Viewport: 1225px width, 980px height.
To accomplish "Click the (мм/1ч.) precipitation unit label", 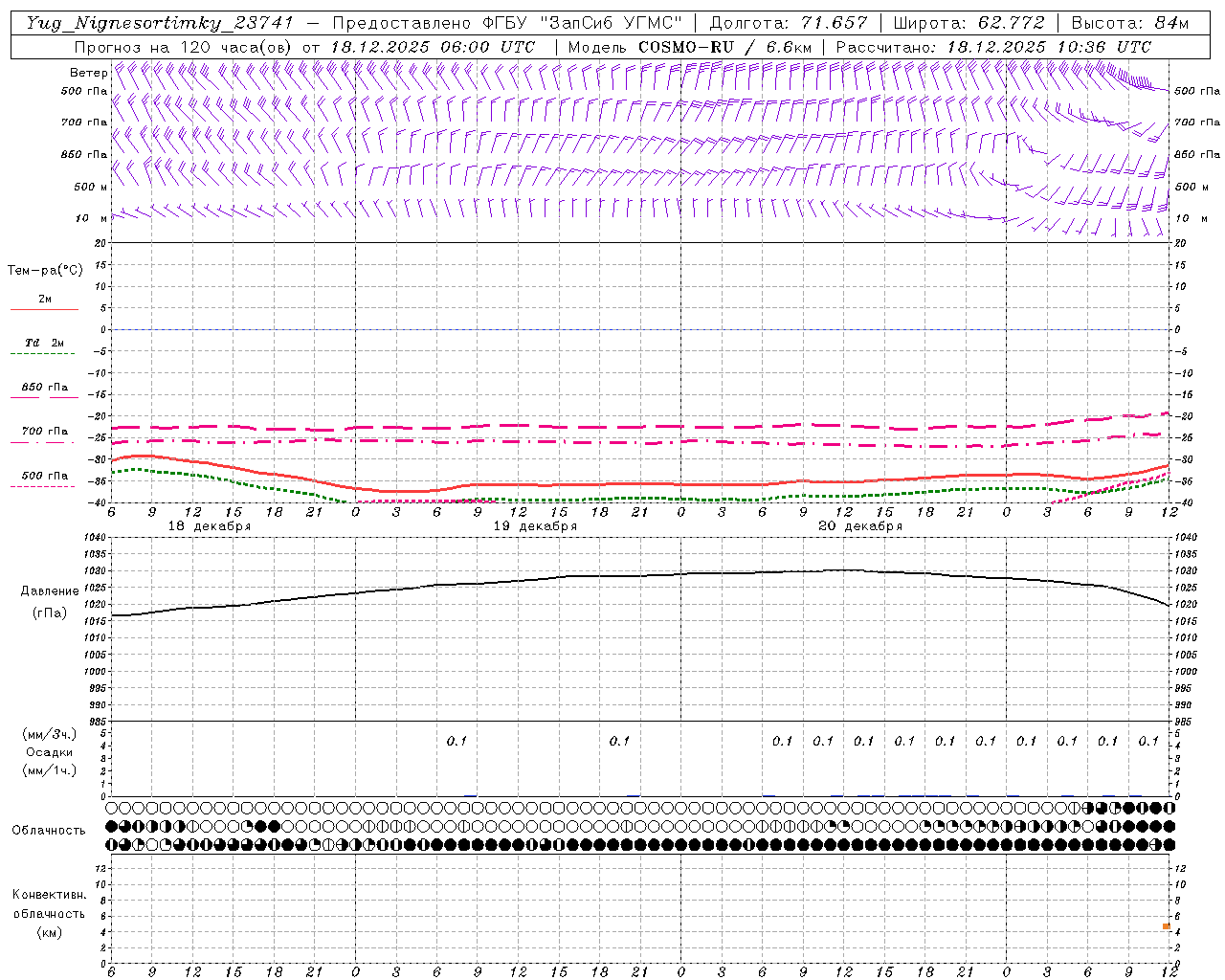I will pyautogui.click(x=50, y=770).
